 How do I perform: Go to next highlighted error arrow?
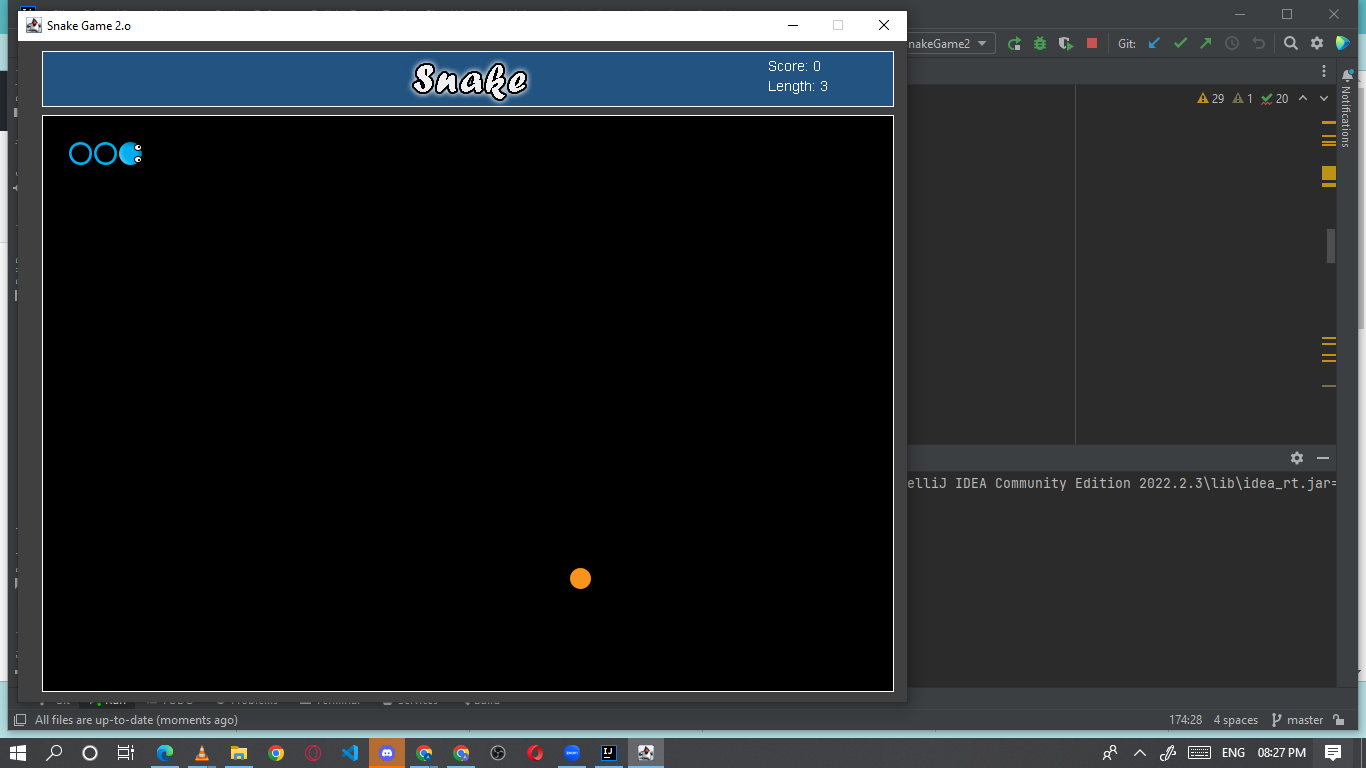(1324, 98)
